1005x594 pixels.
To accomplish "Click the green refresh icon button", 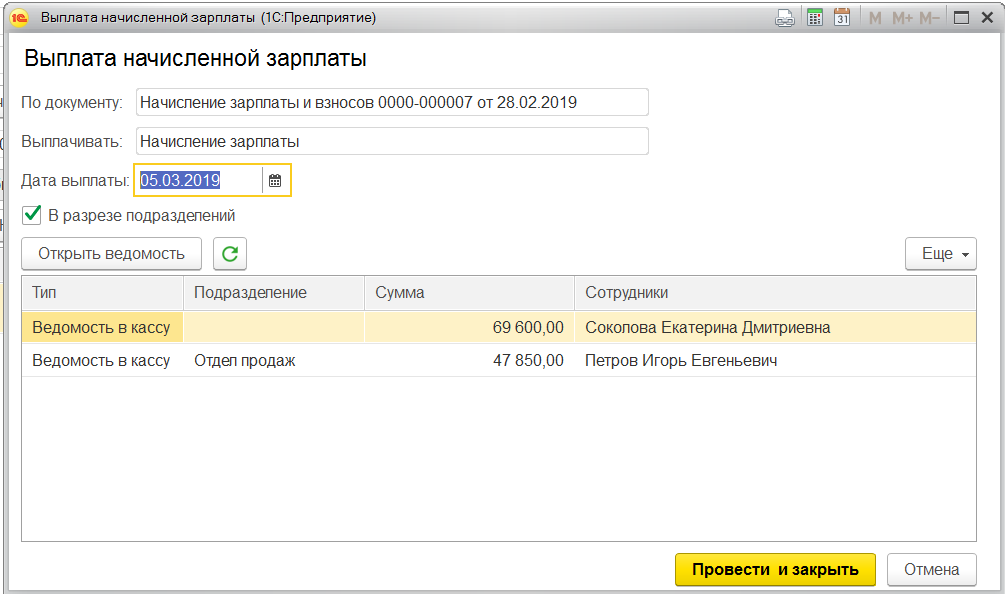I will [230, 254].
